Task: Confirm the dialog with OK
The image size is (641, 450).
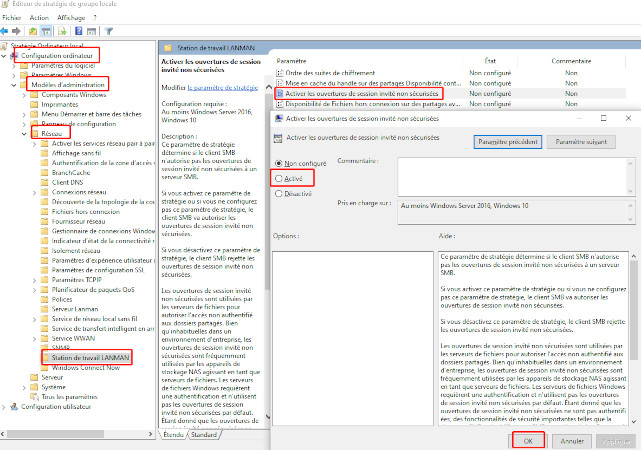Action: point(528,441)
